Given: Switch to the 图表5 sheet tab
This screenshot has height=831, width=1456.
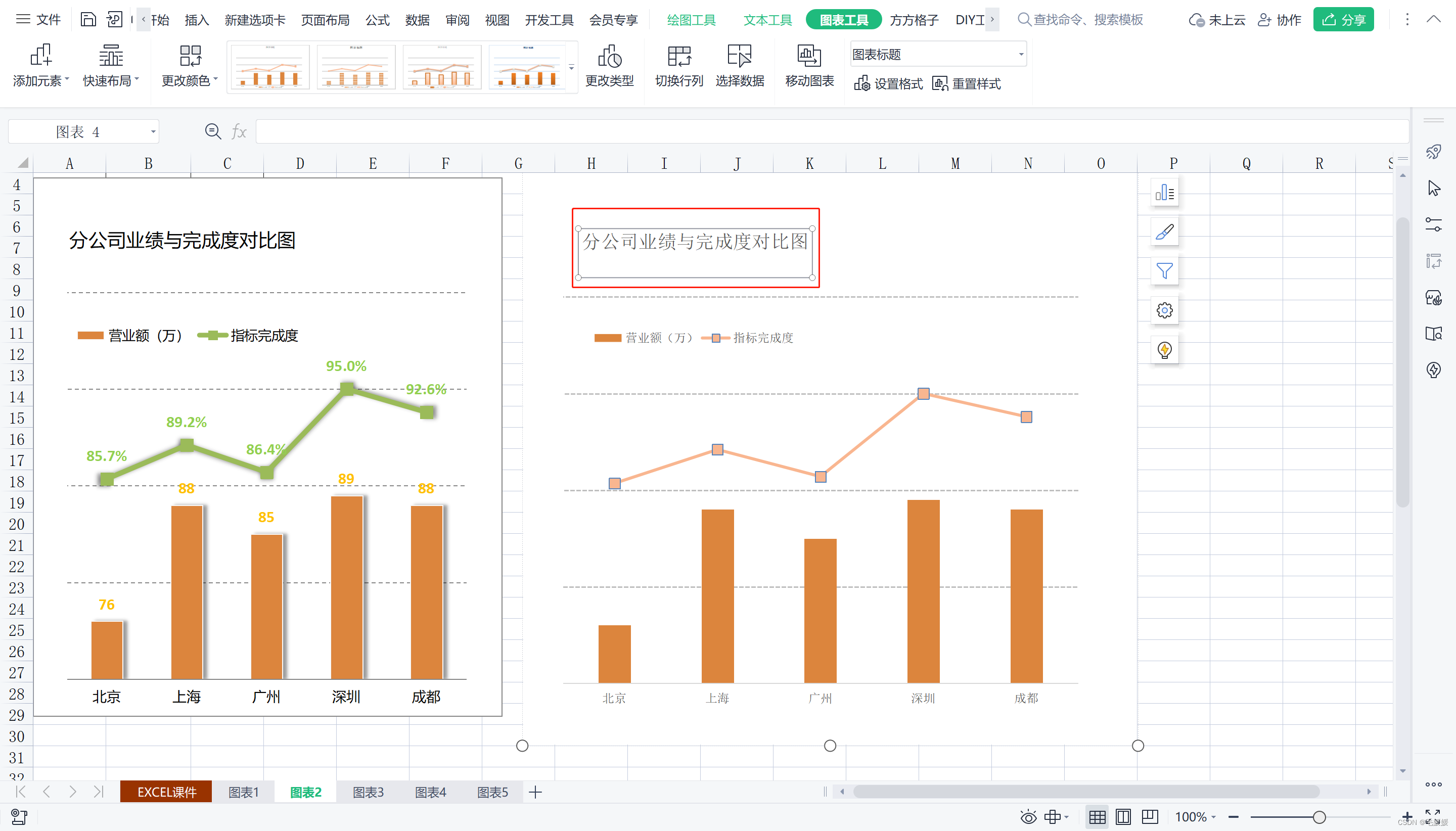Looking at the screenshot, I should point(492,792).
